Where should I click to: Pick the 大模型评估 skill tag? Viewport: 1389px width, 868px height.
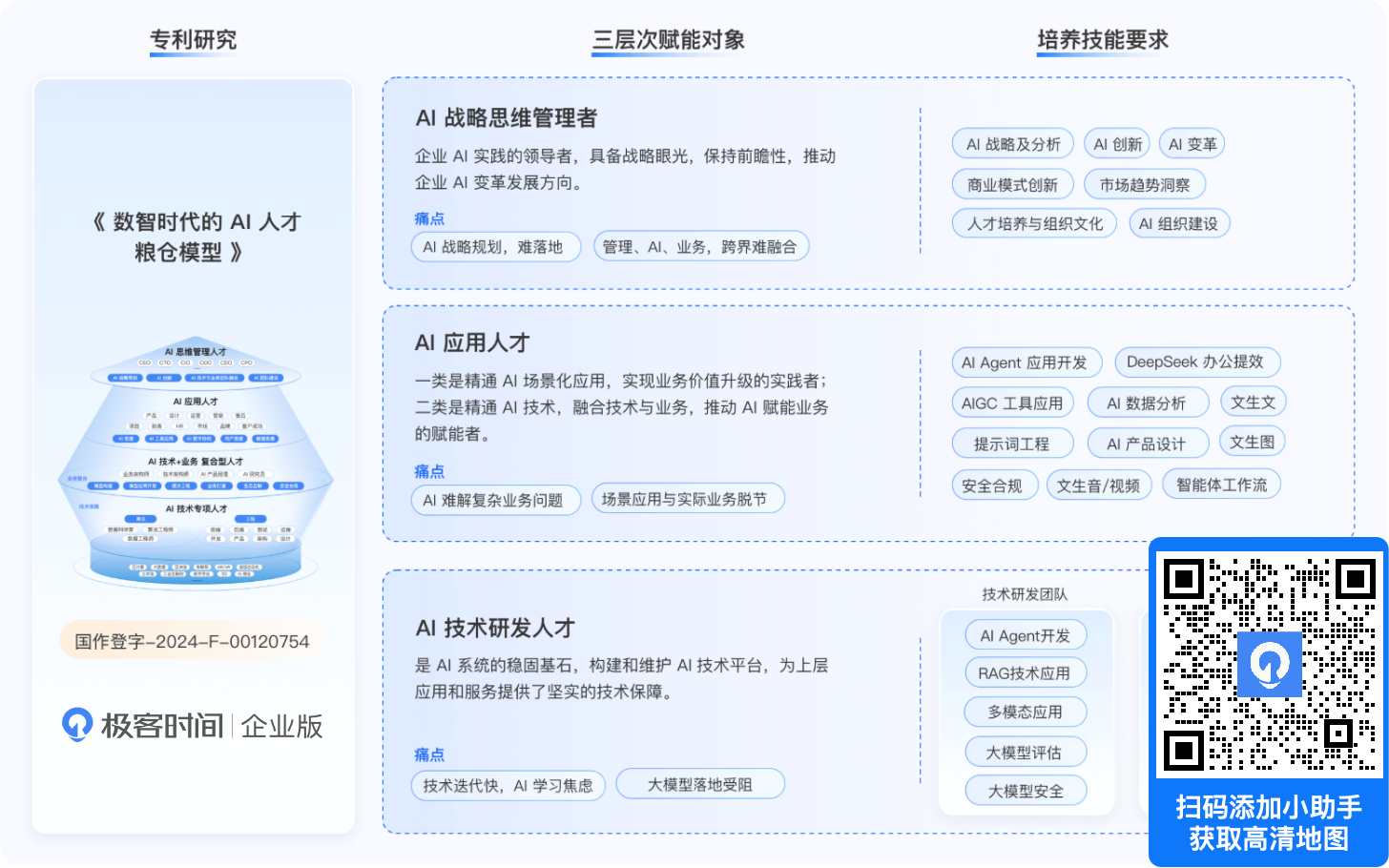(1026, 753)
